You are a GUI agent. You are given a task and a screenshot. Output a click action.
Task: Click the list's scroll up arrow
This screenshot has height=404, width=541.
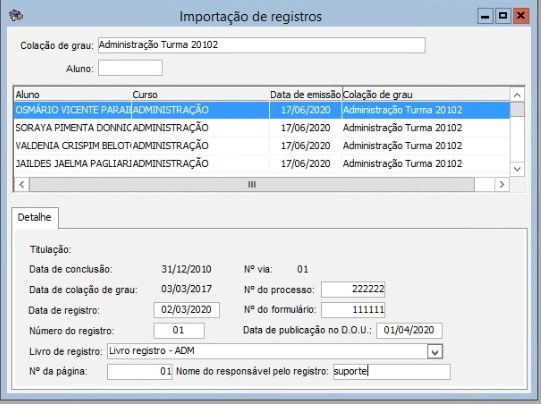point(517,95)
